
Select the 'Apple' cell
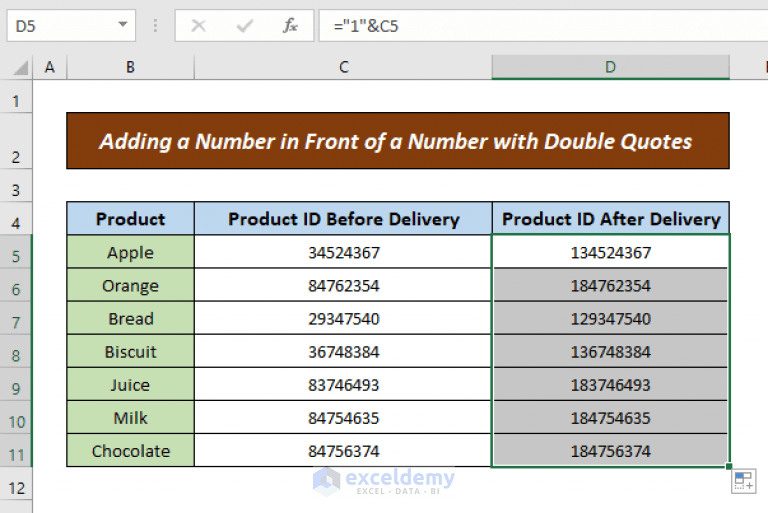tap(130, 252)
